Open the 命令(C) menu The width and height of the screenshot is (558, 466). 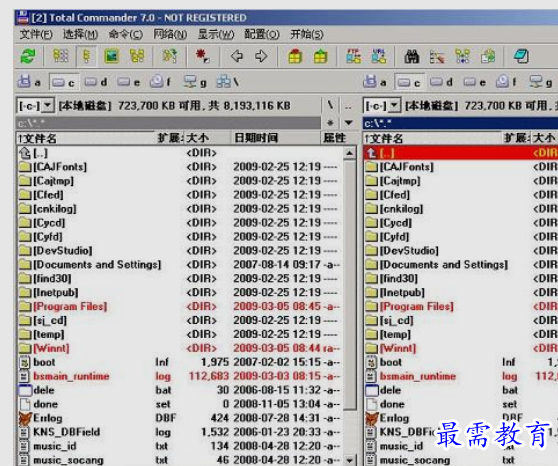(126, 35)
